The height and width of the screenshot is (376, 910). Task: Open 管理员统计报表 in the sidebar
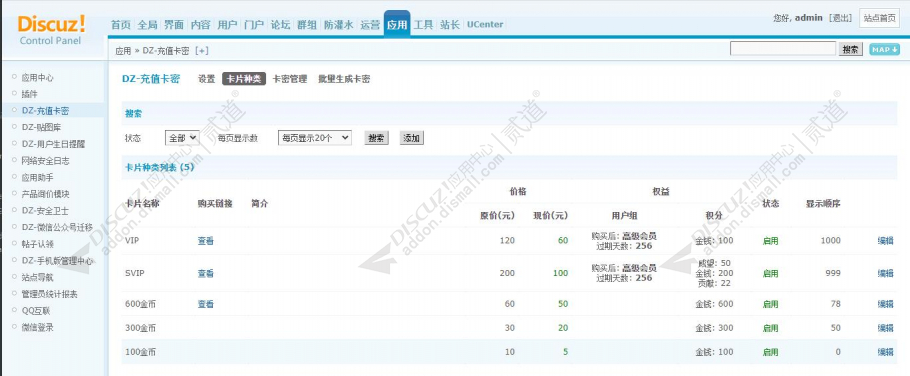click(49, 294)
